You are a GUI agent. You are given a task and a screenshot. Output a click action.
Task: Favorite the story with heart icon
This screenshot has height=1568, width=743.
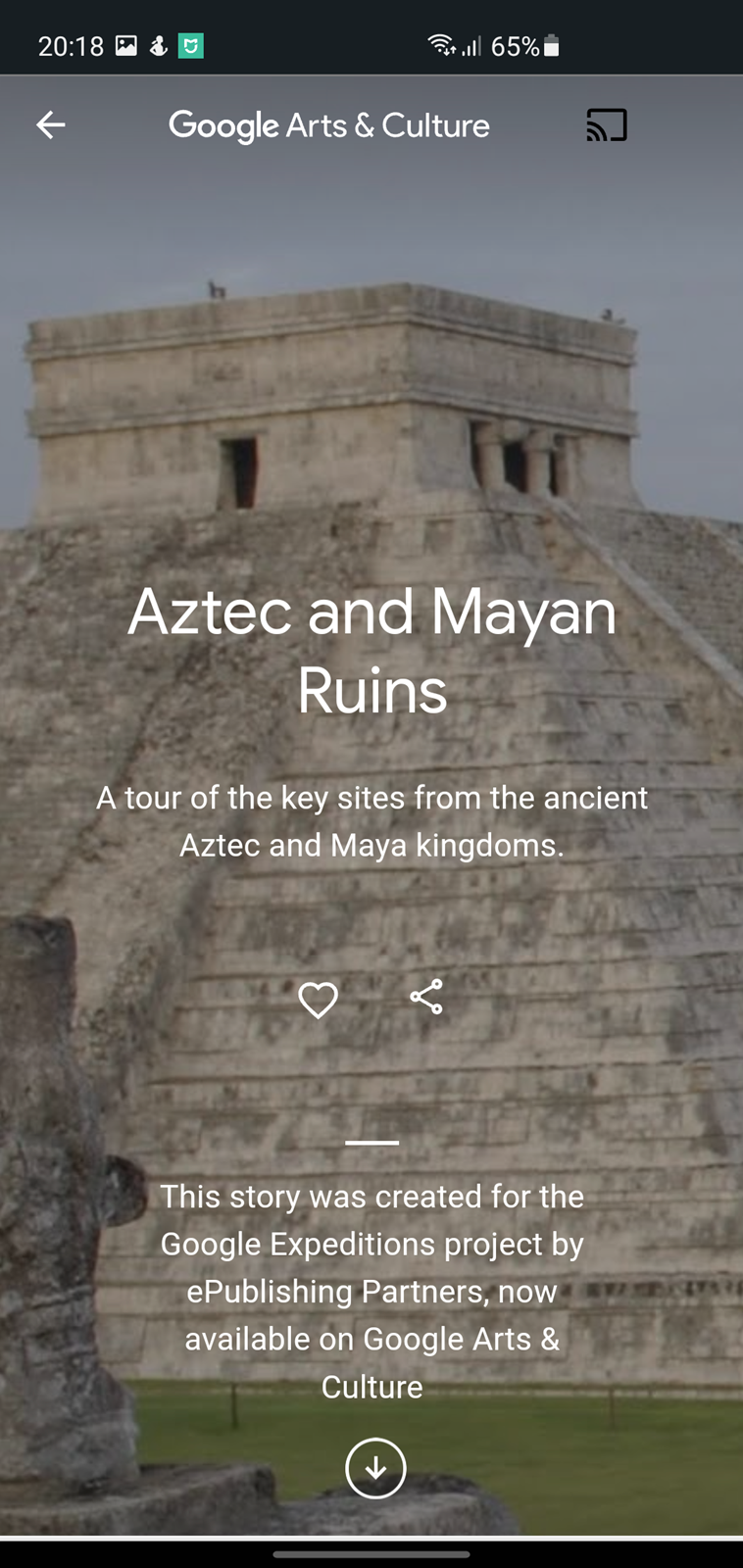click(x=318, y=1000)
